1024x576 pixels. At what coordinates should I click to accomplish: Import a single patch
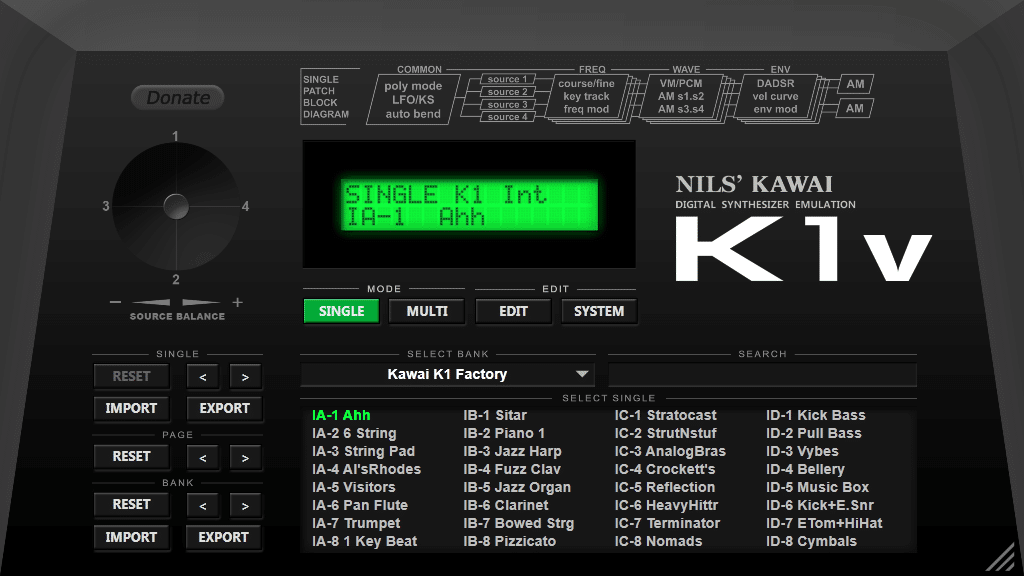click(x=131, y=408)
